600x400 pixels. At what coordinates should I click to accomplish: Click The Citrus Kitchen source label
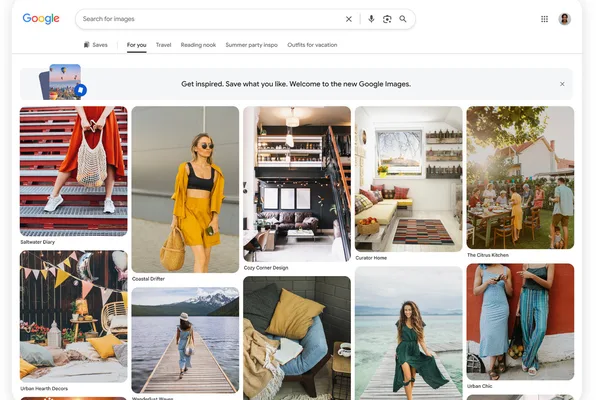[488, 255]
